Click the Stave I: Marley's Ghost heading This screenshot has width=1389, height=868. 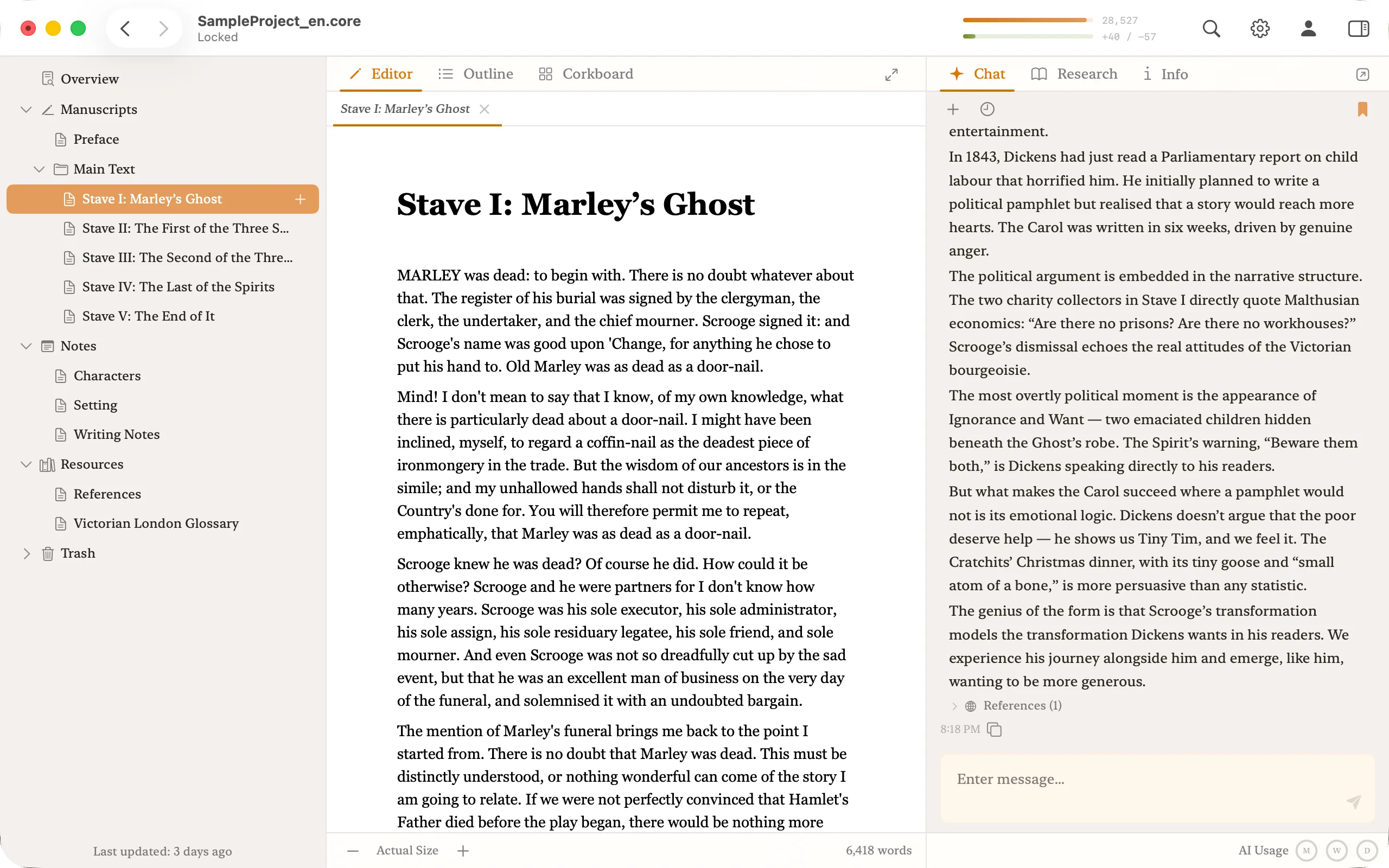(x=576, y=205)
